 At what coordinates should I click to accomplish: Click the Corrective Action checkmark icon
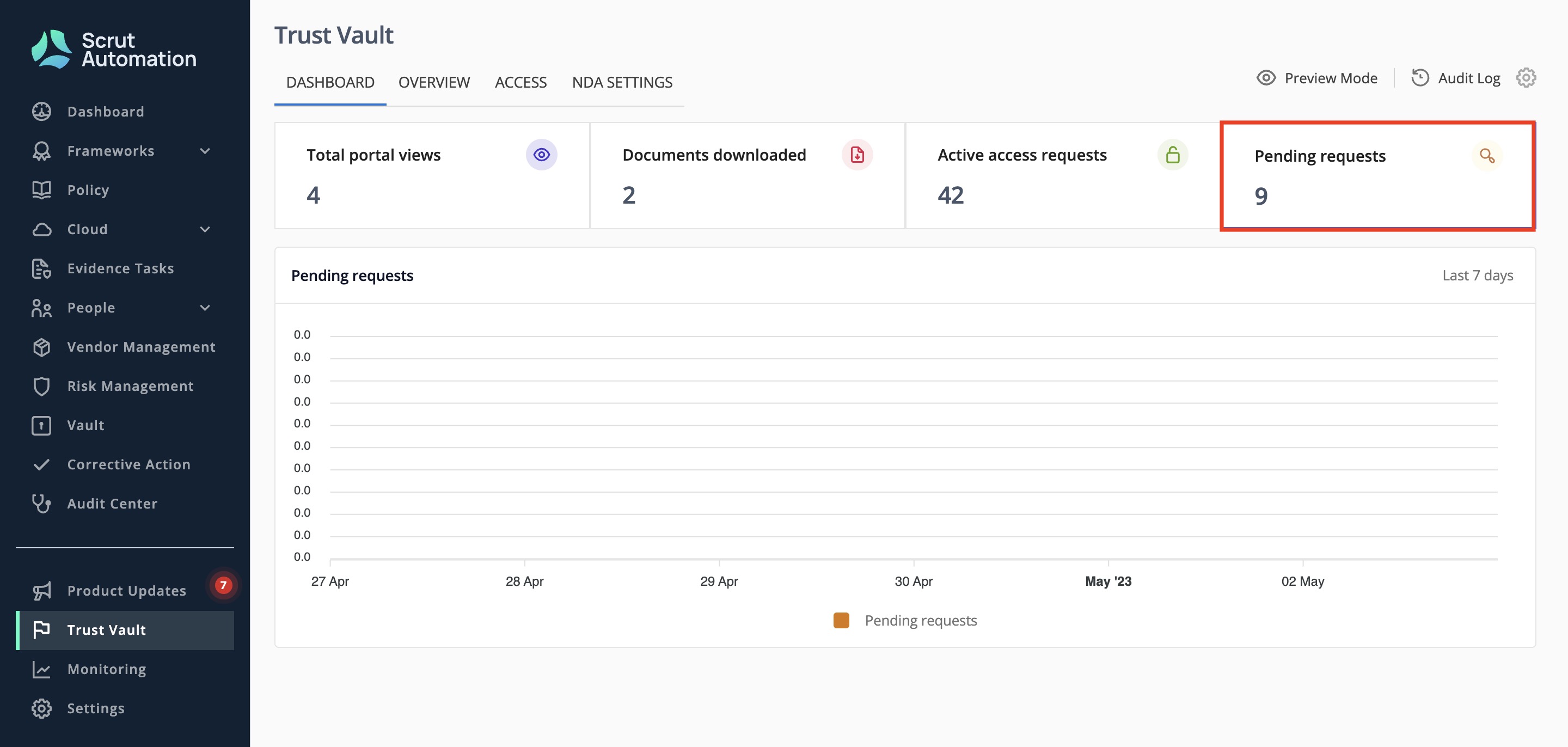coord(41,464)
